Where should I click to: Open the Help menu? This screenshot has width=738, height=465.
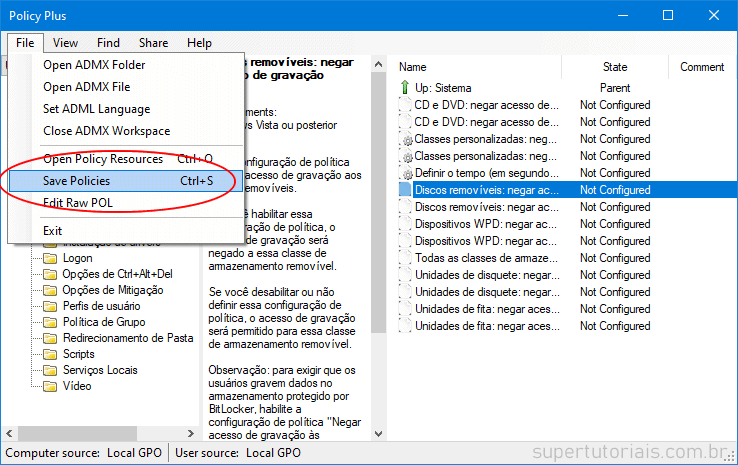click(199, 43)
